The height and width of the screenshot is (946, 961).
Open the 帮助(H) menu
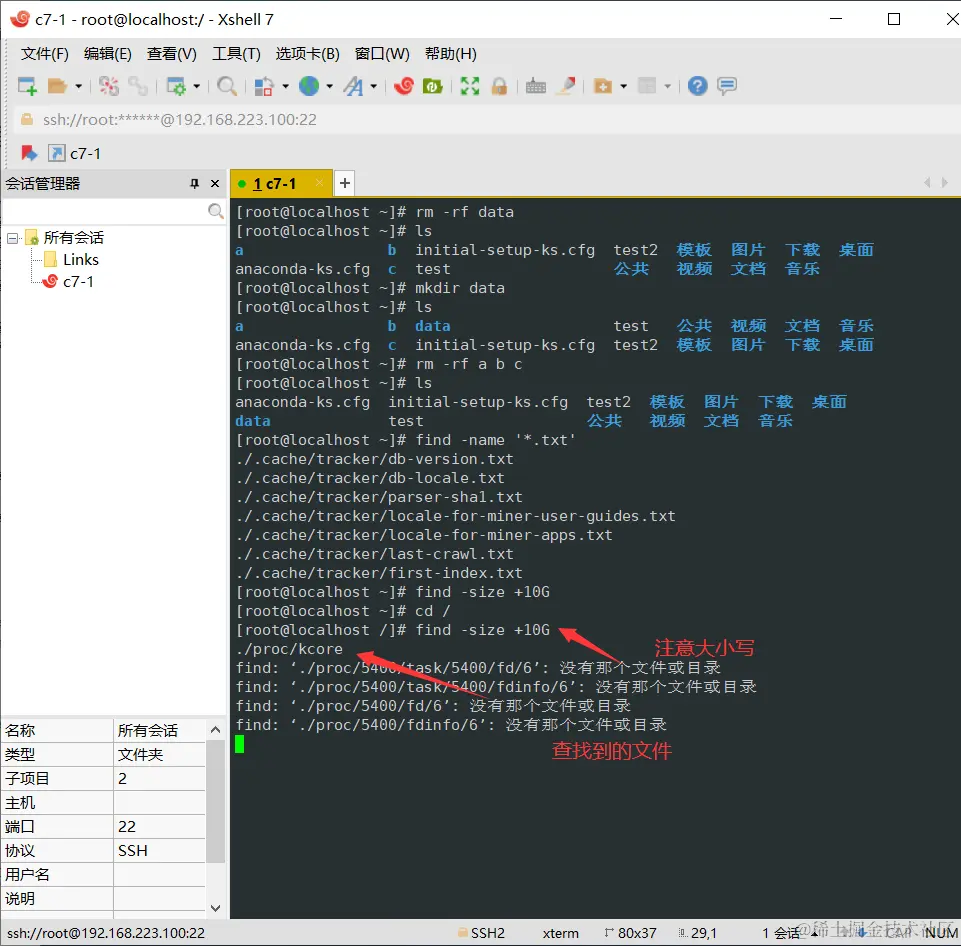(x=450, y=54)
